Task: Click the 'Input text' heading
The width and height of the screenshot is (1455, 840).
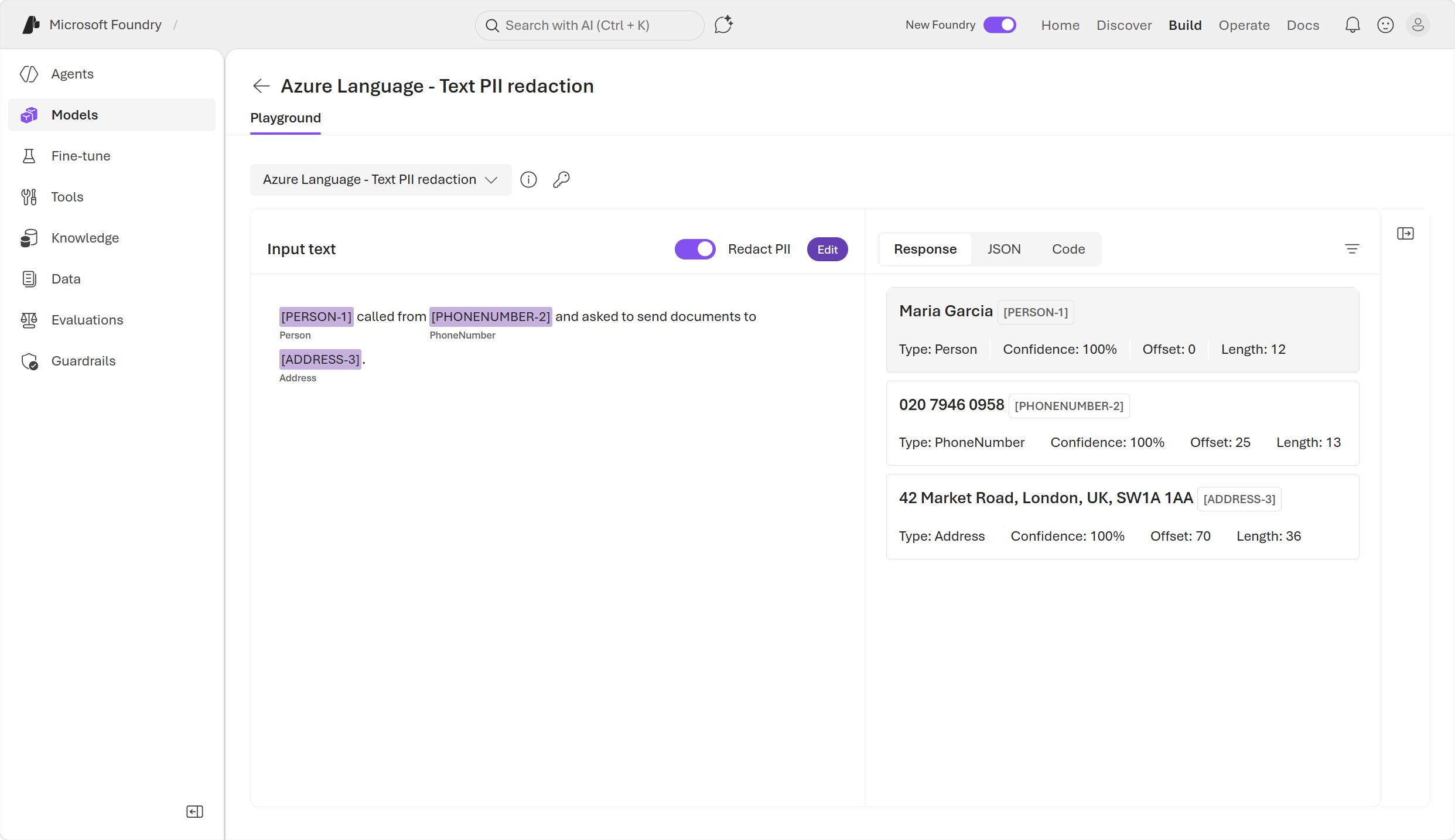Action: pyautogui.click(x=301, y=249)
